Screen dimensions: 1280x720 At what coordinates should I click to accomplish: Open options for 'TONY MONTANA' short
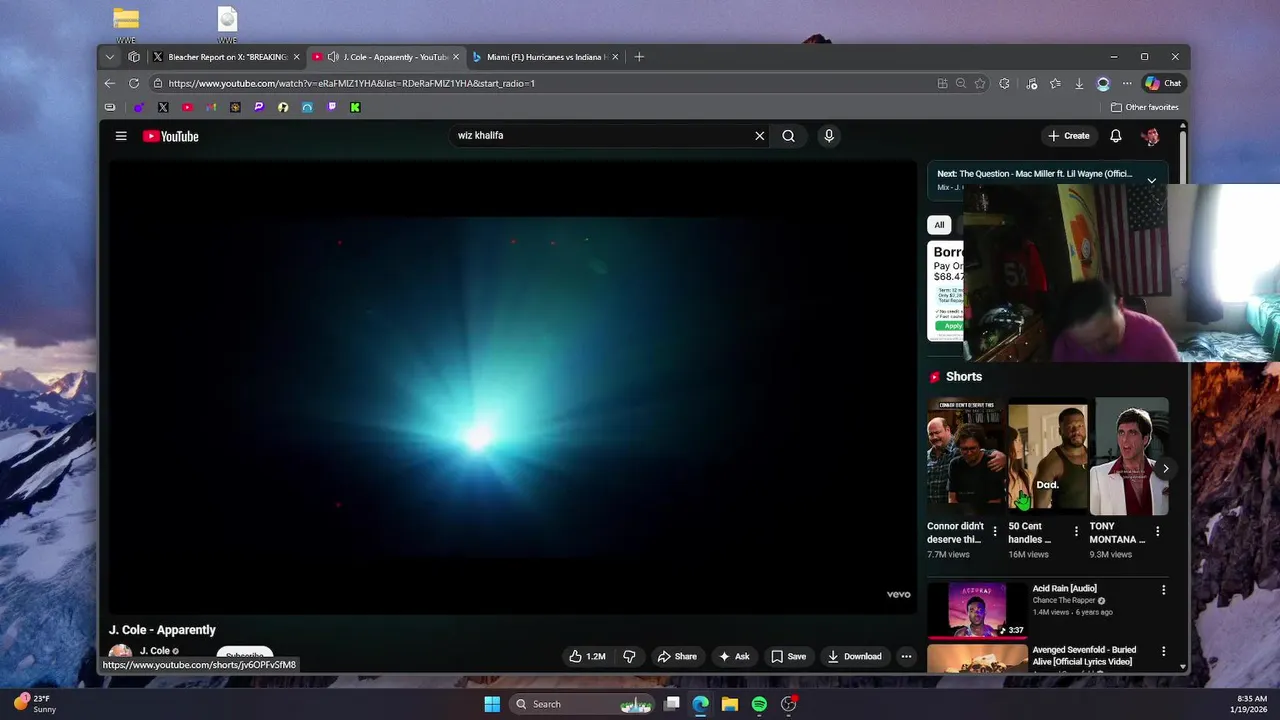point(1158,531)
